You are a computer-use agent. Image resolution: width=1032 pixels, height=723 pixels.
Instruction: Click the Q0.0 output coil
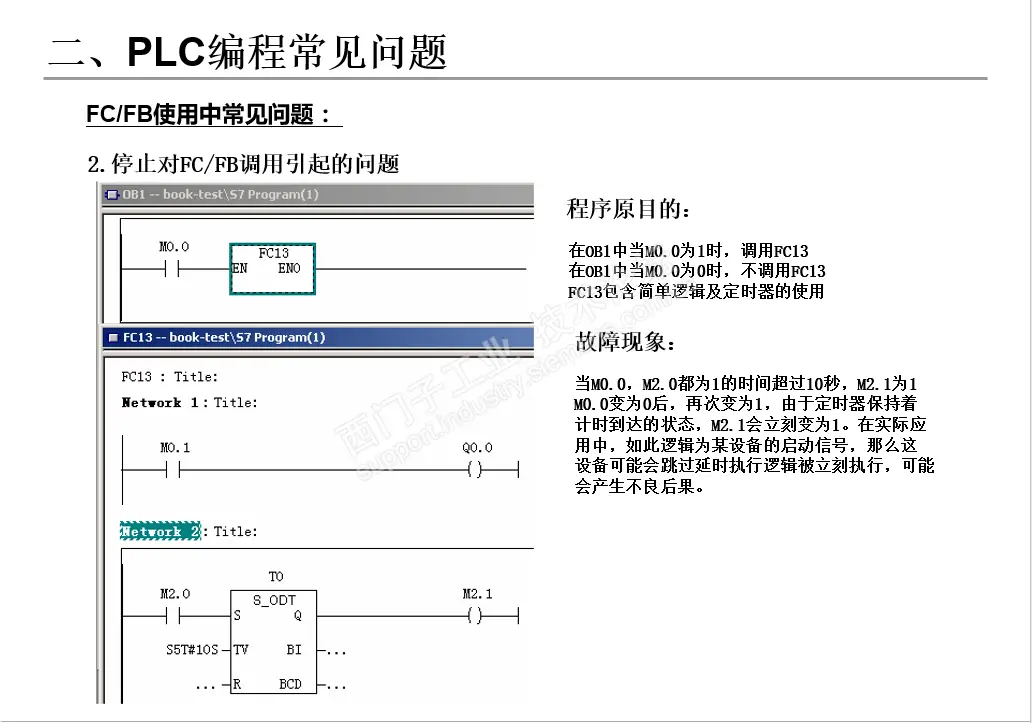point(475,470)
